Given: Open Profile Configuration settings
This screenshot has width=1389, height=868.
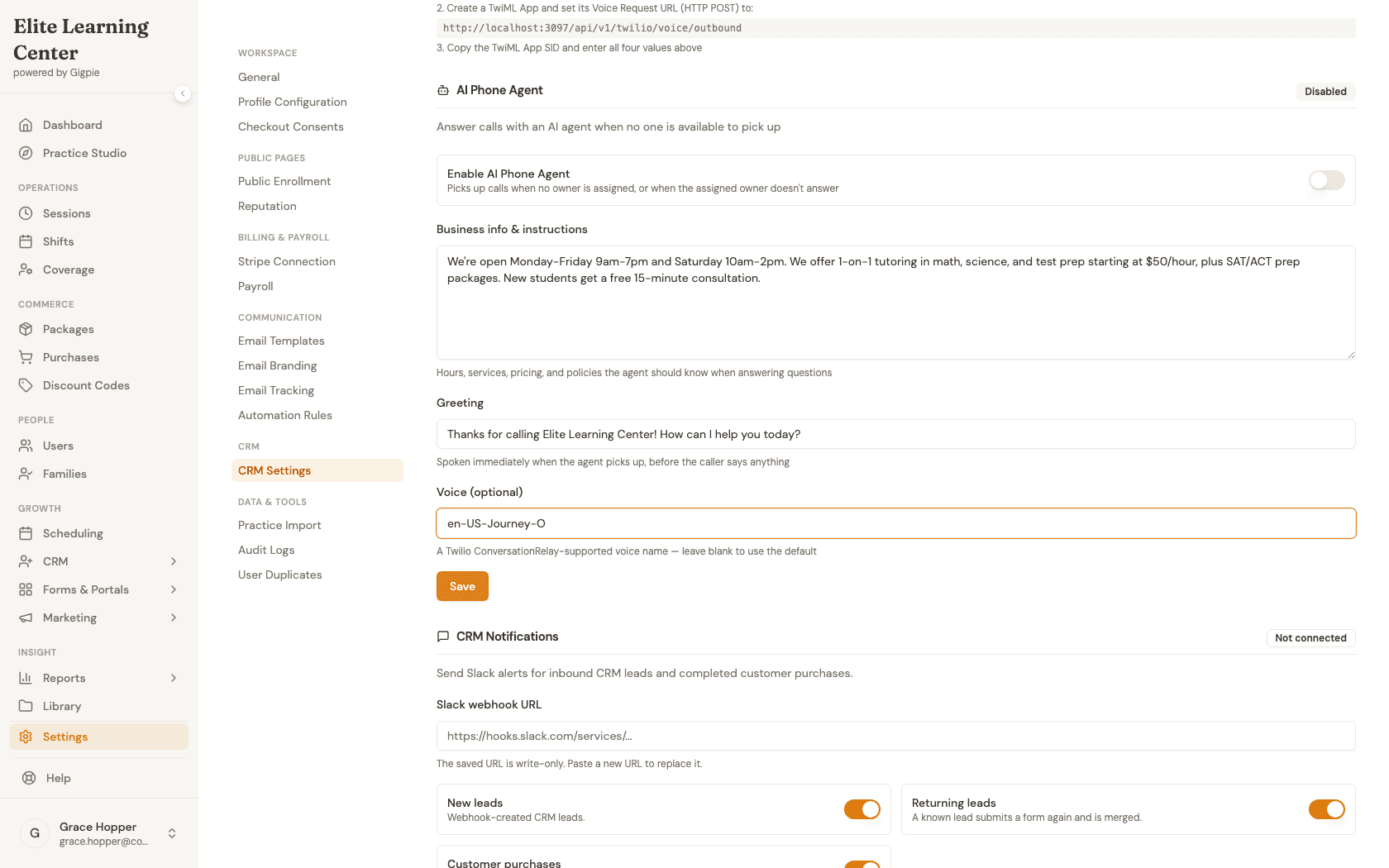Looking at the screenshot, I should [293, 102].
